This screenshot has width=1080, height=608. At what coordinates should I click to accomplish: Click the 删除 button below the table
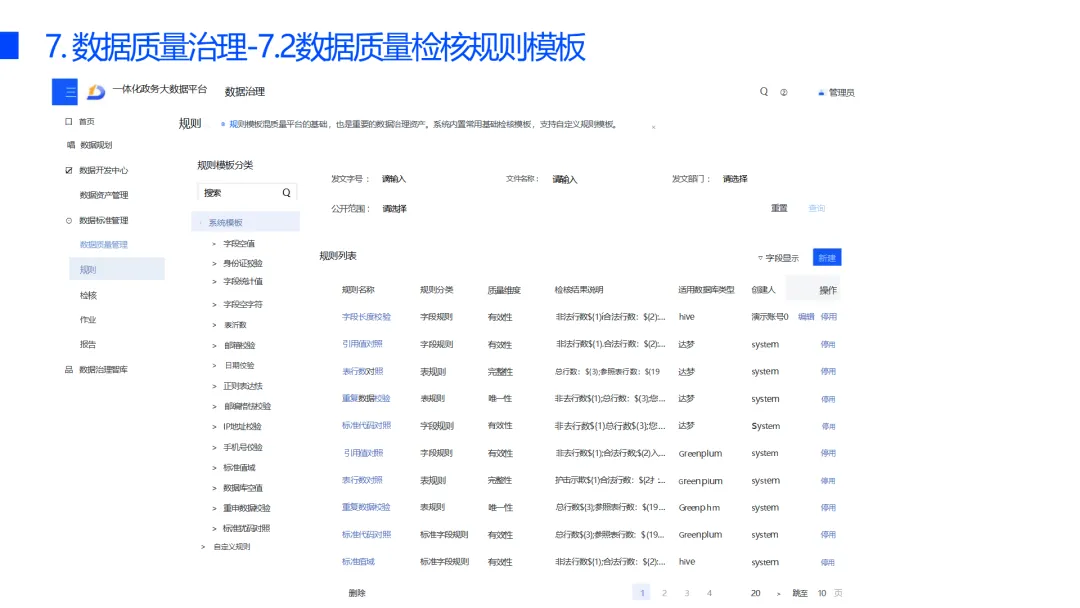click(357, 593)
